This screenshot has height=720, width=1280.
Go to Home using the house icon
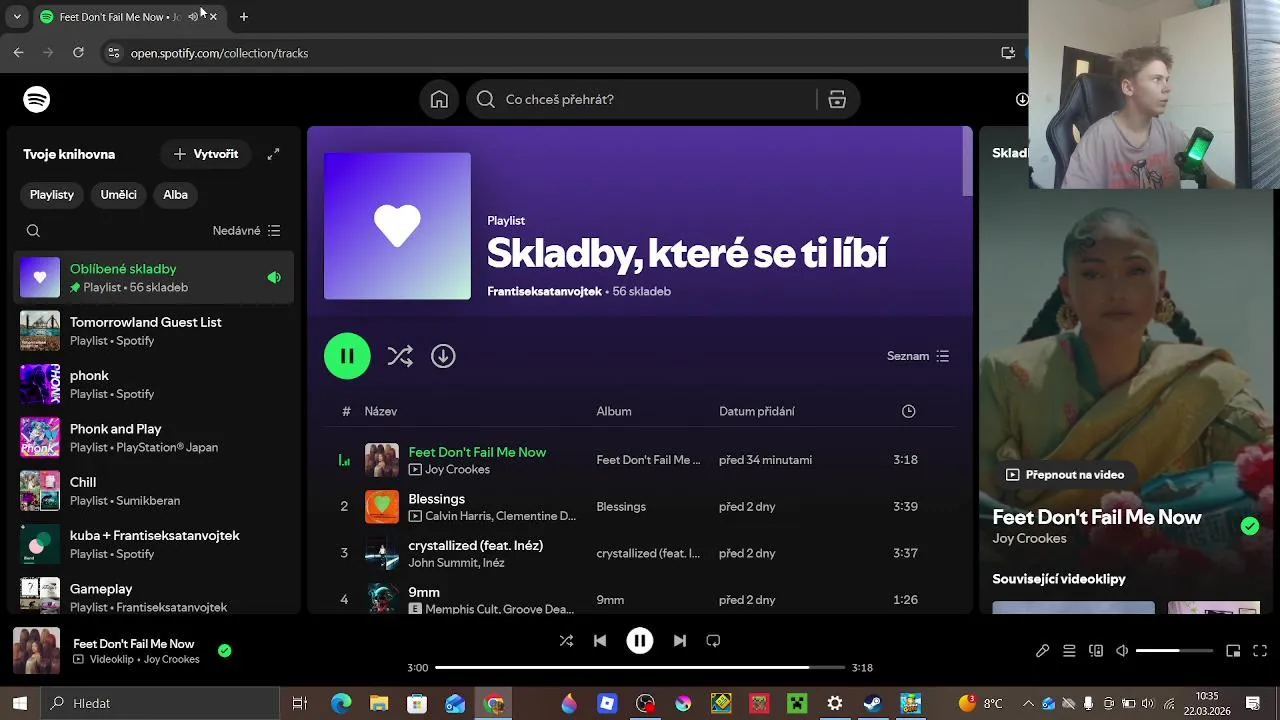[x=439, y=99]
